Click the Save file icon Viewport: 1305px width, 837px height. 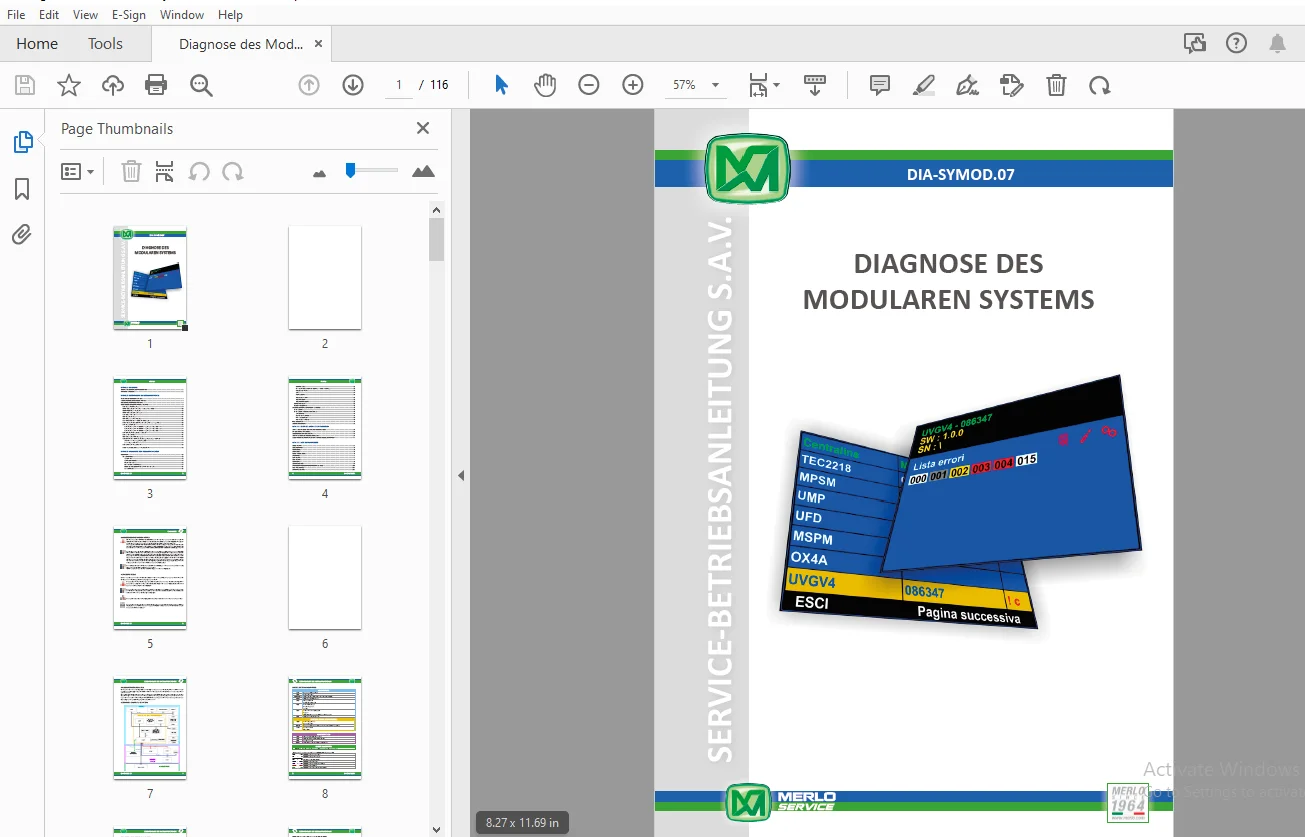[24, 86]
